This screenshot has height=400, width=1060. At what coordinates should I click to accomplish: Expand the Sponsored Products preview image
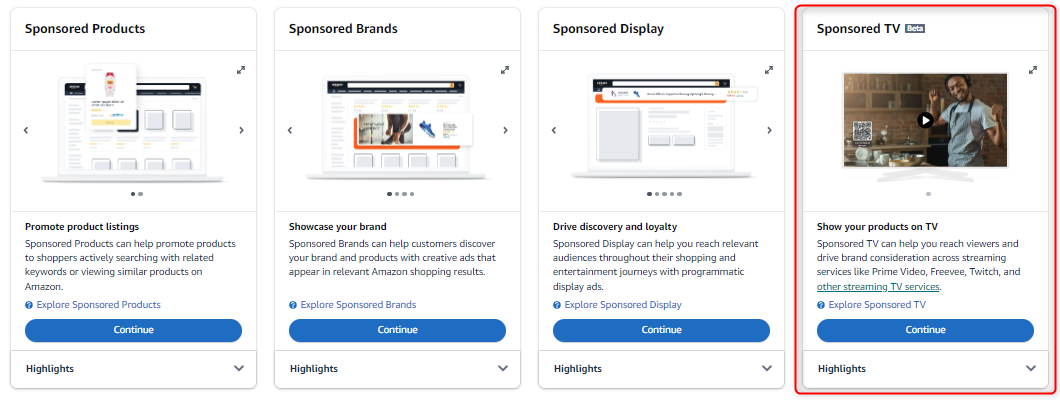241,70
